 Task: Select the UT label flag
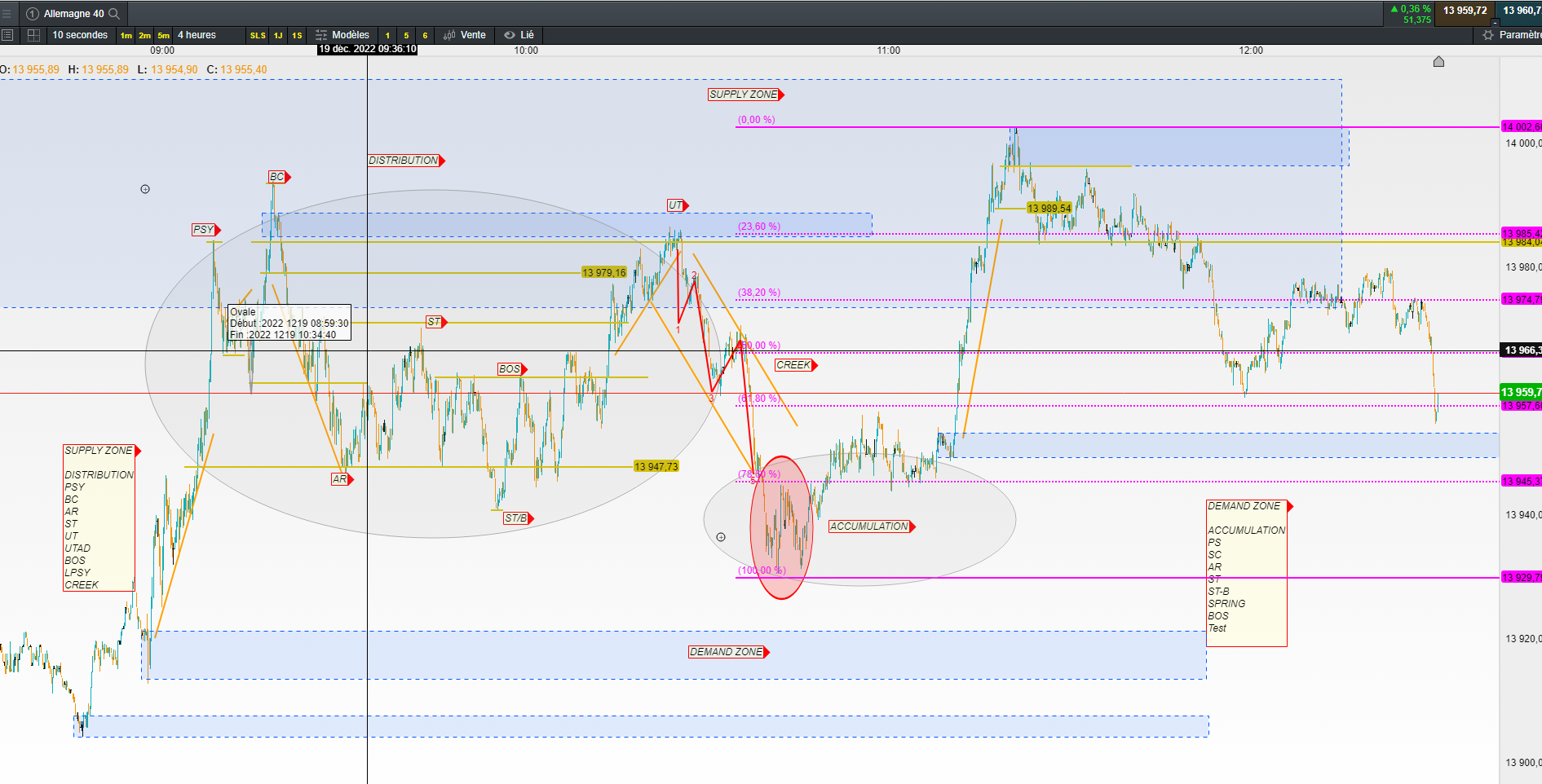pos(678,205)
